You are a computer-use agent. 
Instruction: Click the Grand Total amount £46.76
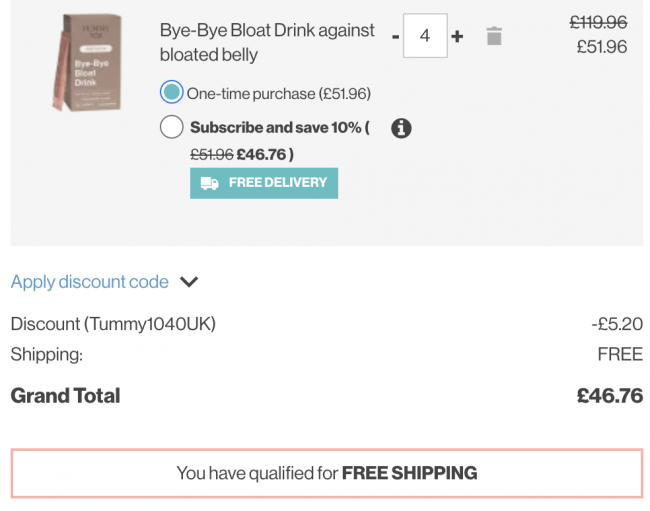click(610, 396)
